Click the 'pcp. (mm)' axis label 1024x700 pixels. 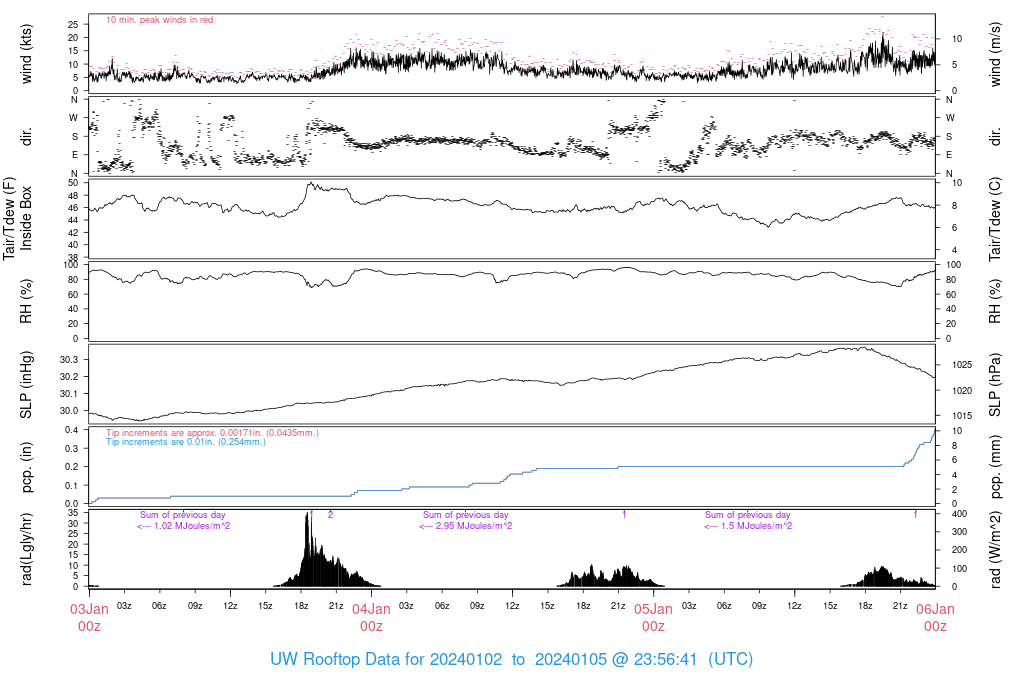pos(995,468)
